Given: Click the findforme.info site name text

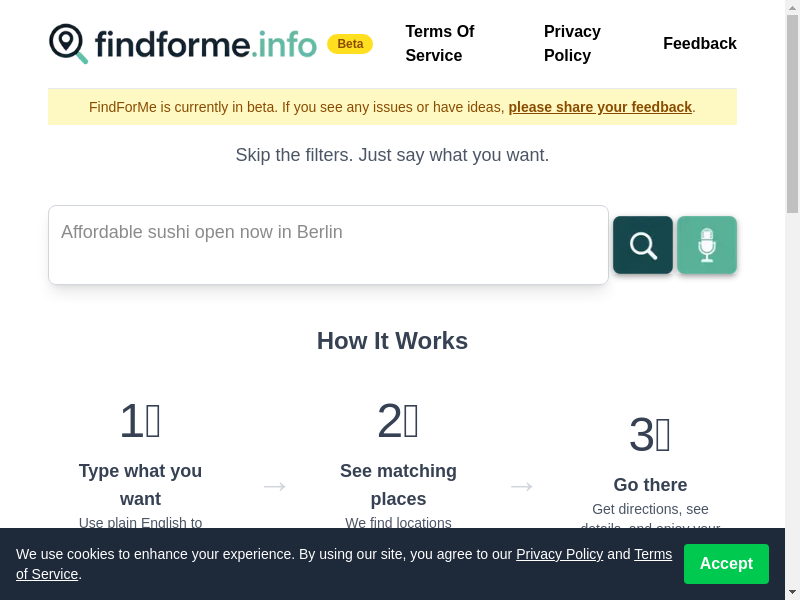Looking at the screenshot, I should click(205, 44).
